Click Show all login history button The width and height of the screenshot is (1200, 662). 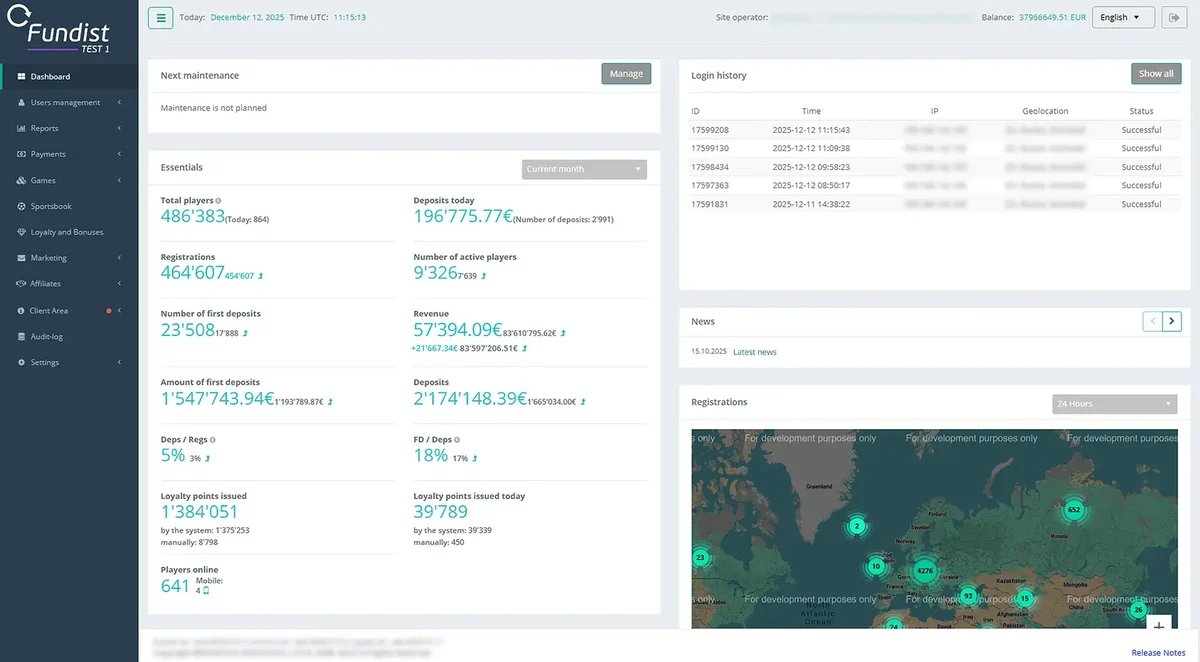[1156, 74]
